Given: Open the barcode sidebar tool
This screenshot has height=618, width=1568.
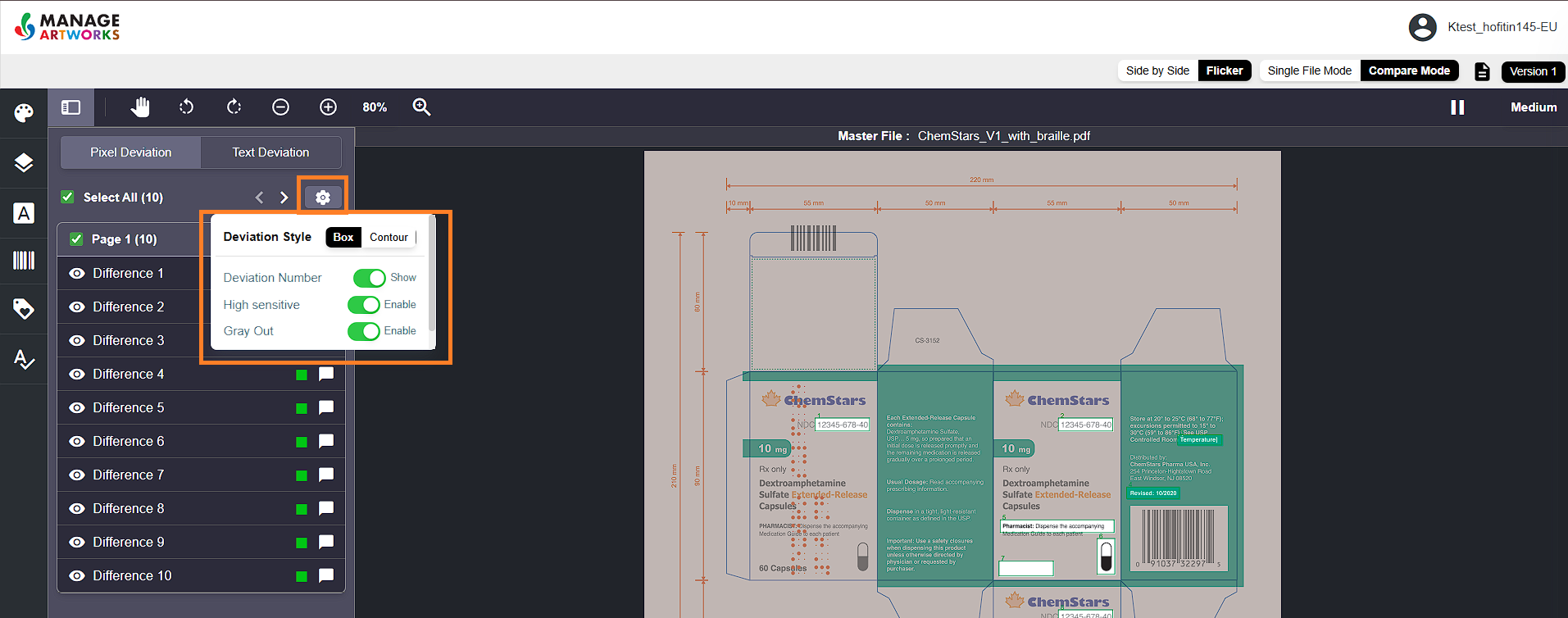Looking at the screenshot, I should point(24,261).
